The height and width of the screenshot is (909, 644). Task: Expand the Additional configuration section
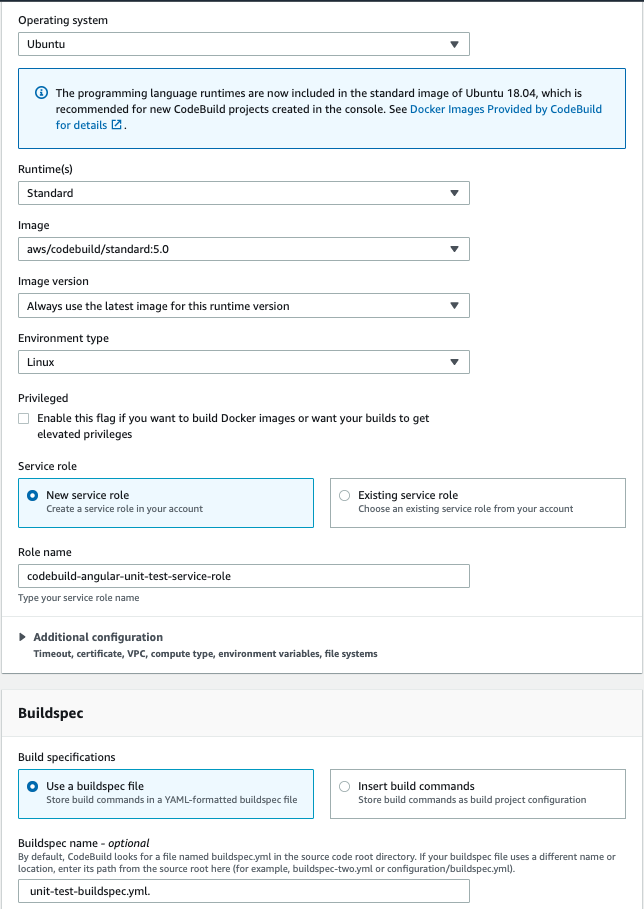coord(98,637)
